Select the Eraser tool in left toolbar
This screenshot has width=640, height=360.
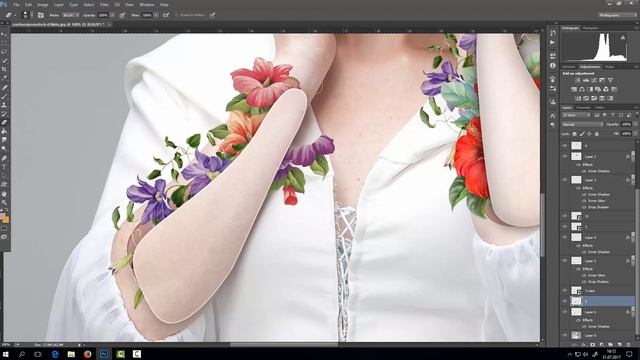tap(4, 122)
